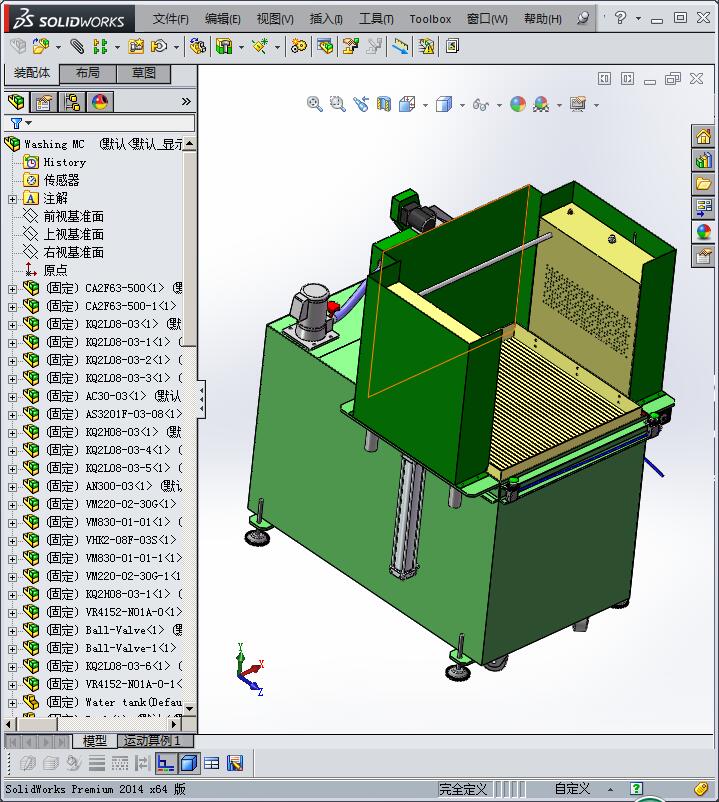The height and width of the screenshot is (802, 719).
Task: Create a New Motion Study
Action: tap(299, 47)
